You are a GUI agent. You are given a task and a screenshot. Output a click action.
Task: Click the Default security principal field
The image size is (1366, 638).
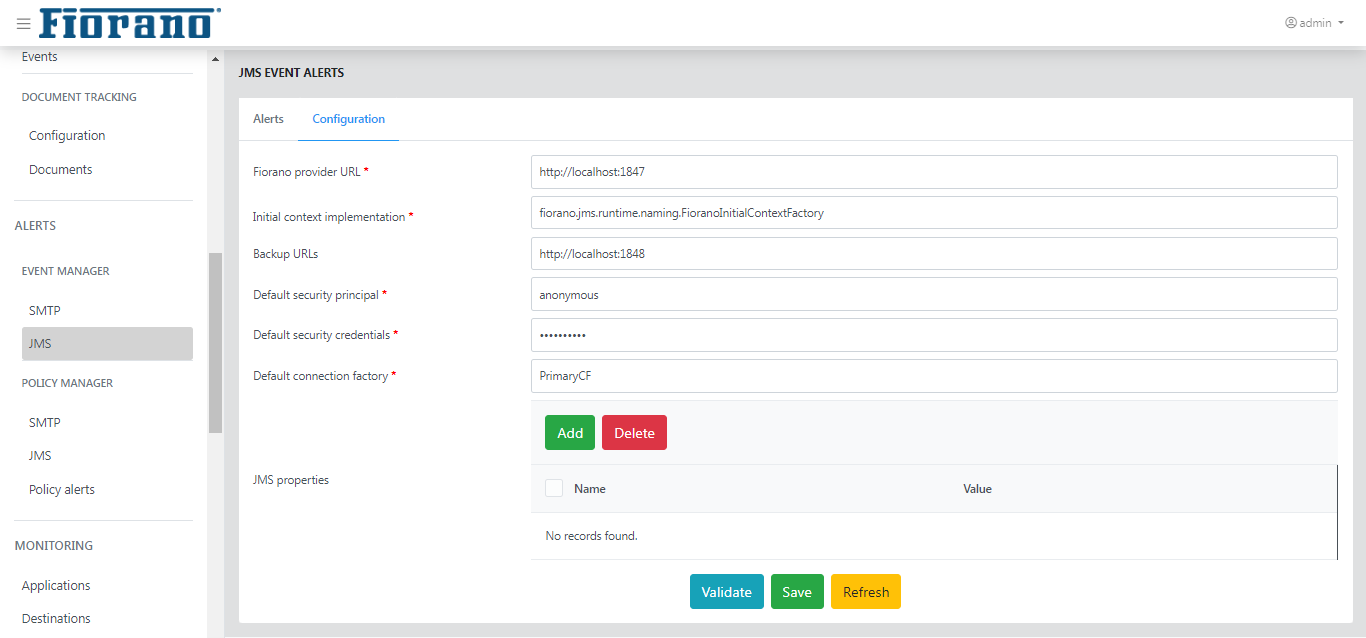click(934, 295)
